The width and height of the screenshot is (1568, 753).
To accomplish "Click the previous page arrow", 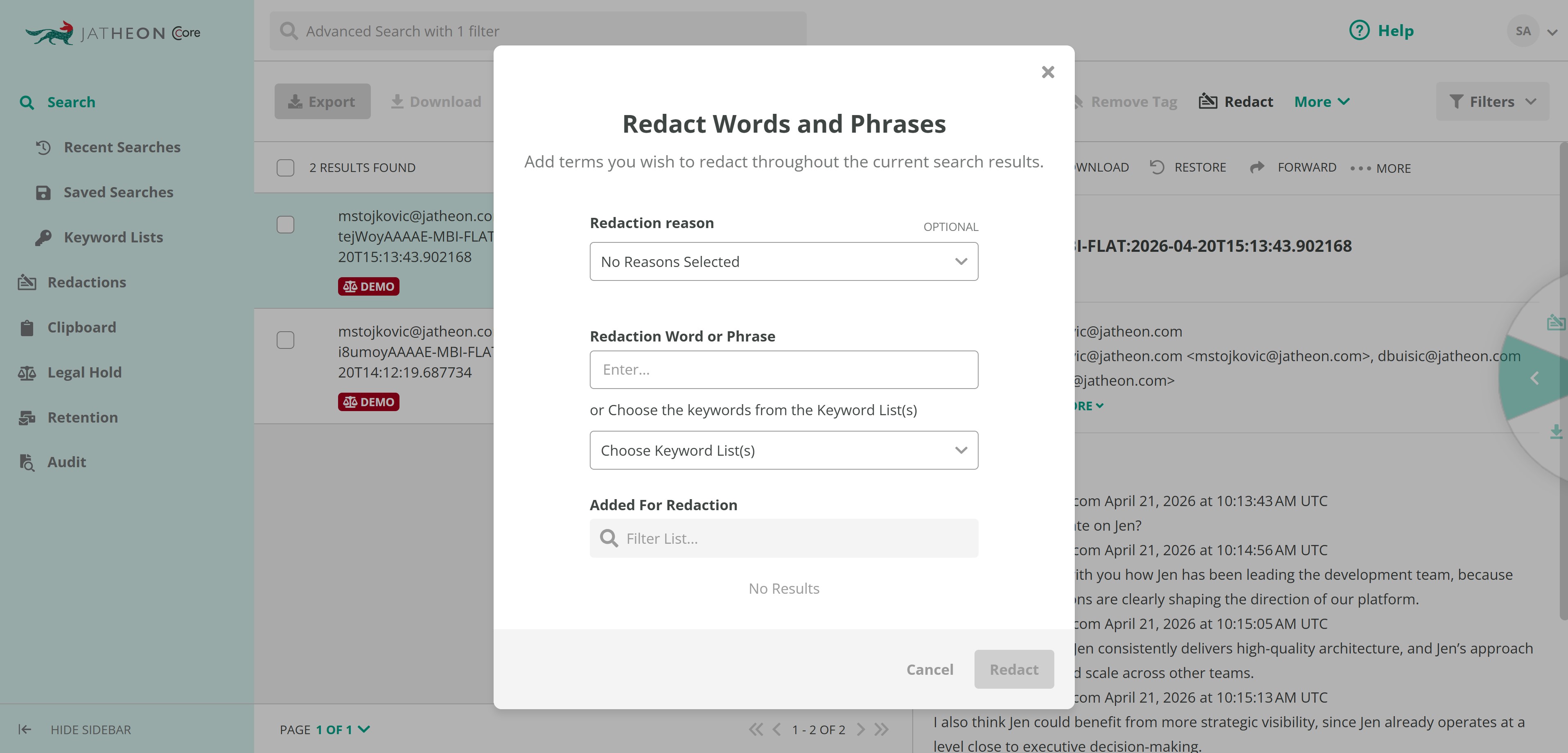I will coord(777,729).
